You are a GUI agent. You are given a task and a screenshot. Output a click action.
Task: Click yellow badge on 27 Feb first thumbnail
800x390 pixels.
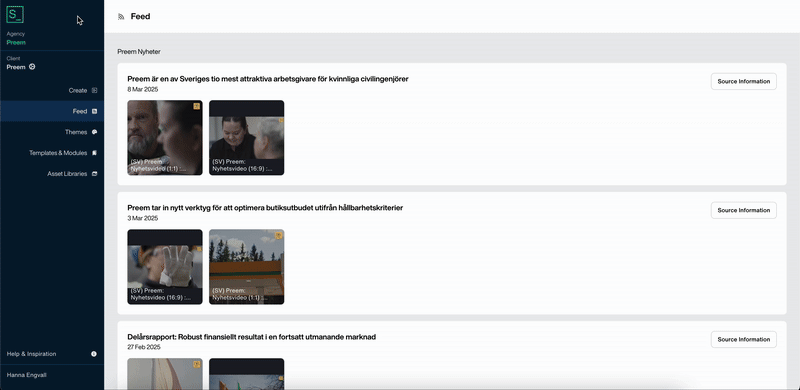[x=196, y=364]
